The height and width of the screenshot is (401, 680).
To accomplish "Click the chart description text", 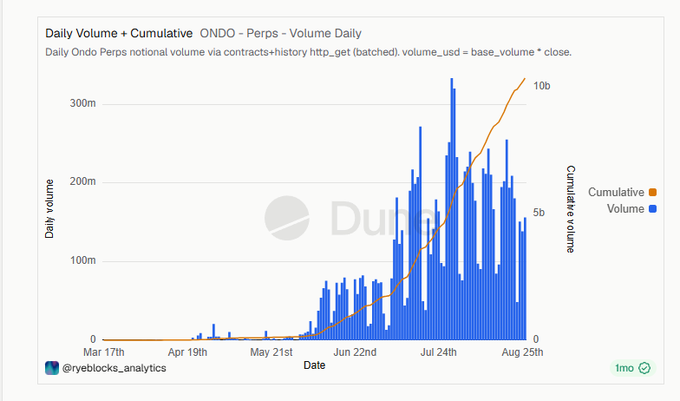I will coord(308,52).
